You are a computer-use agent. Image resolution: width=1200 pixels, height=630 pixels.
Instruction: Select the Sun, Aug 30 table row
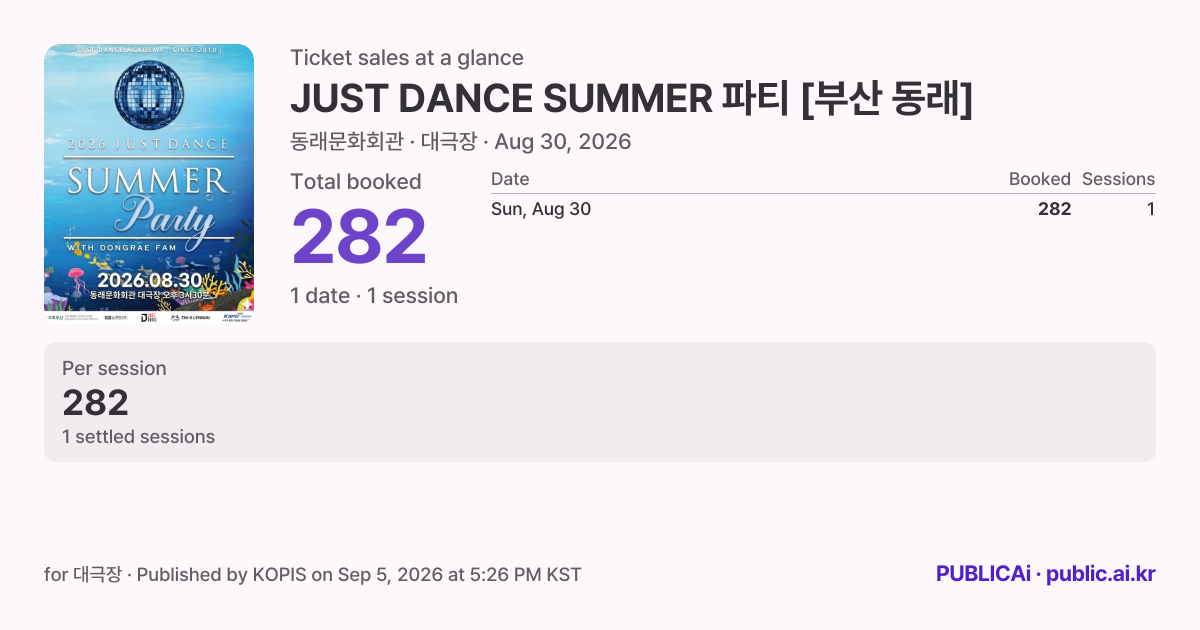[823, 209]
